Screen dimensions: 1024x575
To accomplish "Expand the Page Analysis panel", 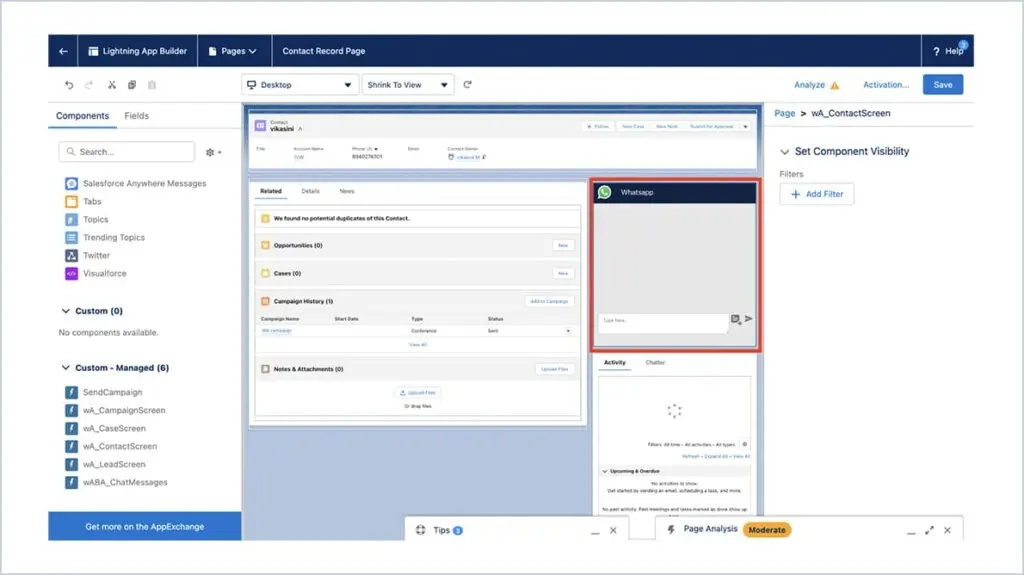I will tap(929, 530).
